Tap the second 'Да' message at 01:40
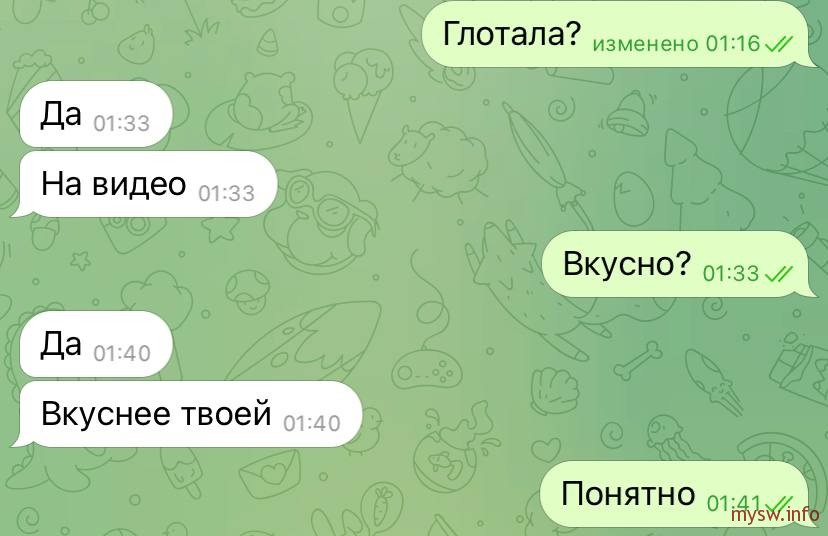 (x=96, y=344)
